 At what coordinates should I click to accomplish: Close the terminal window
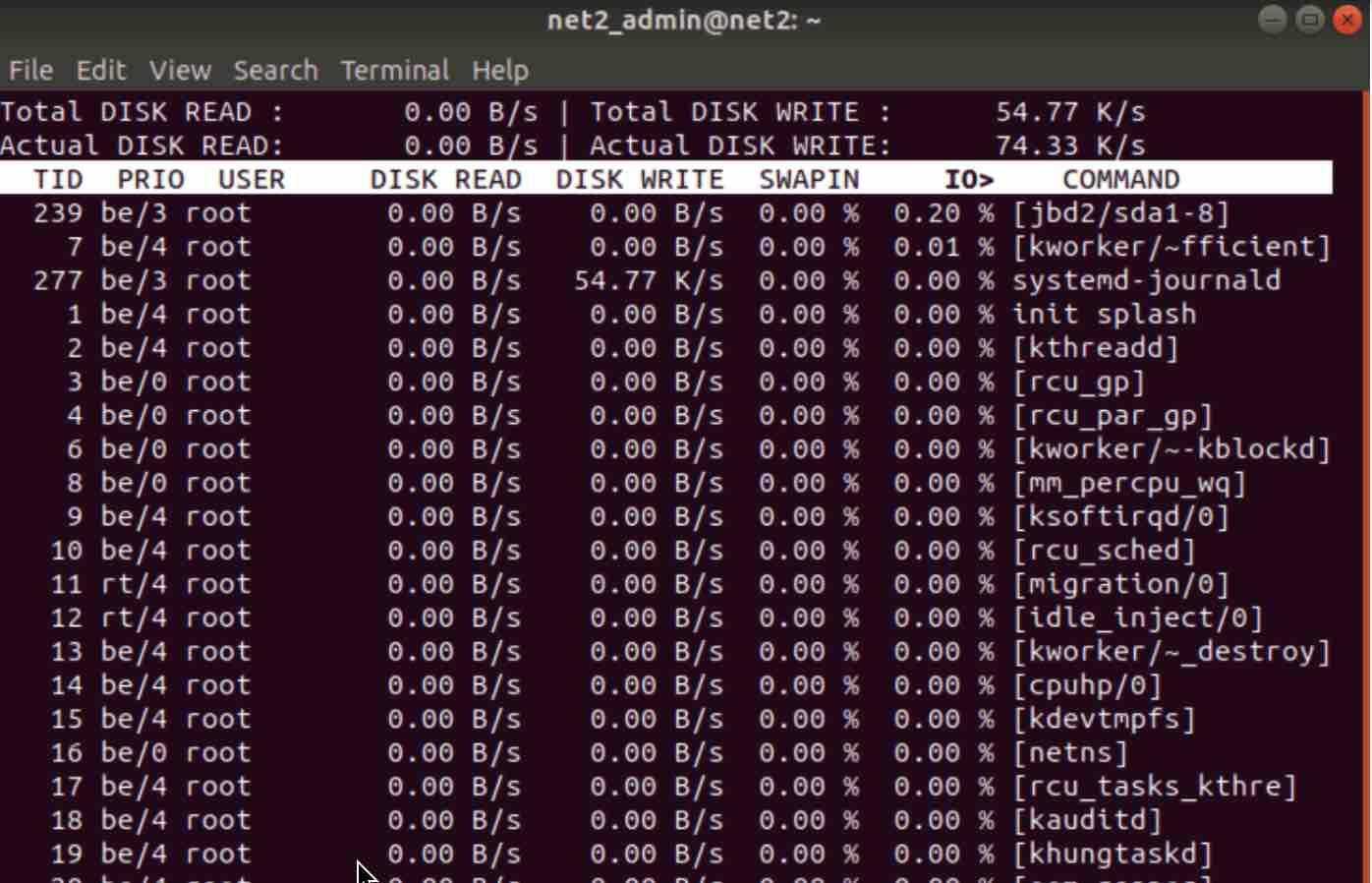click(x=1346, y=20)
